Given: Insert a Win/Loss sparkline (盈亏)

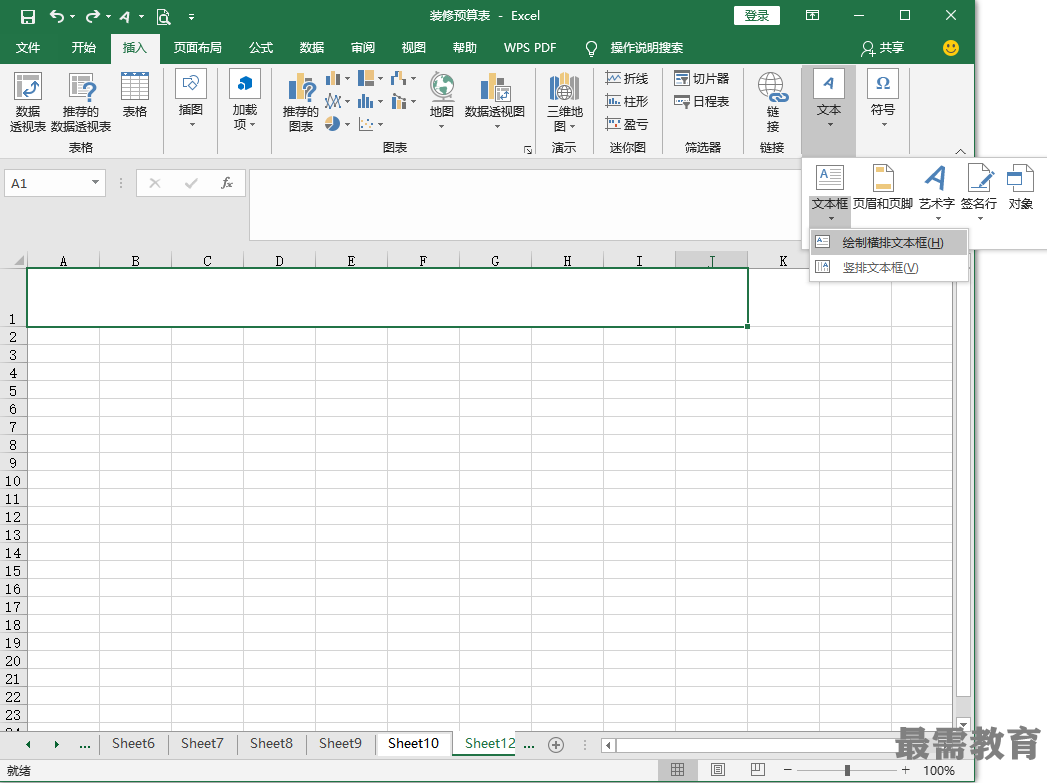Looking at the screenshot, I should coord(626,123).
